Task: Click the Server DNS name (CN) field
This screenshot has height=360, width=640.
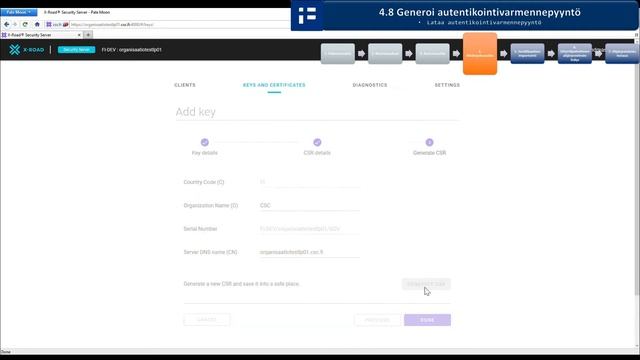Action: coord(310,252)
